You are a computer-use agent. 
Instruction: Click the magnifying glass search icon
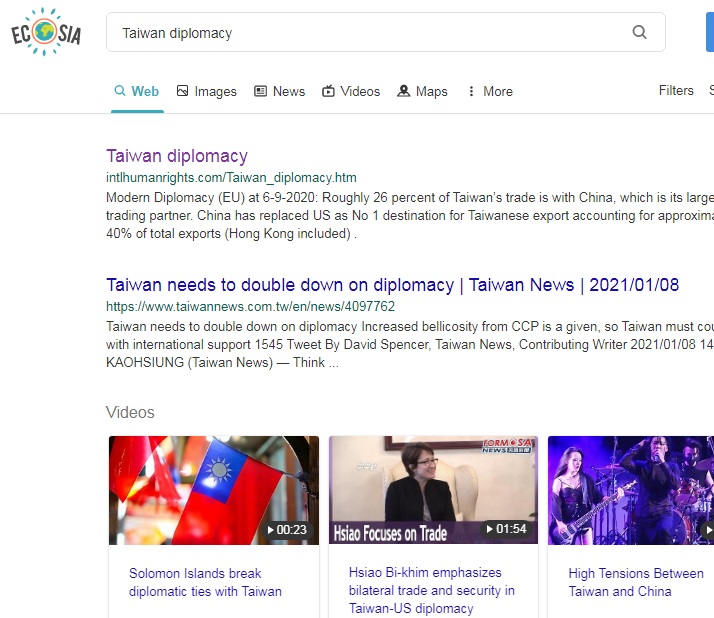(x=640, y=32)
